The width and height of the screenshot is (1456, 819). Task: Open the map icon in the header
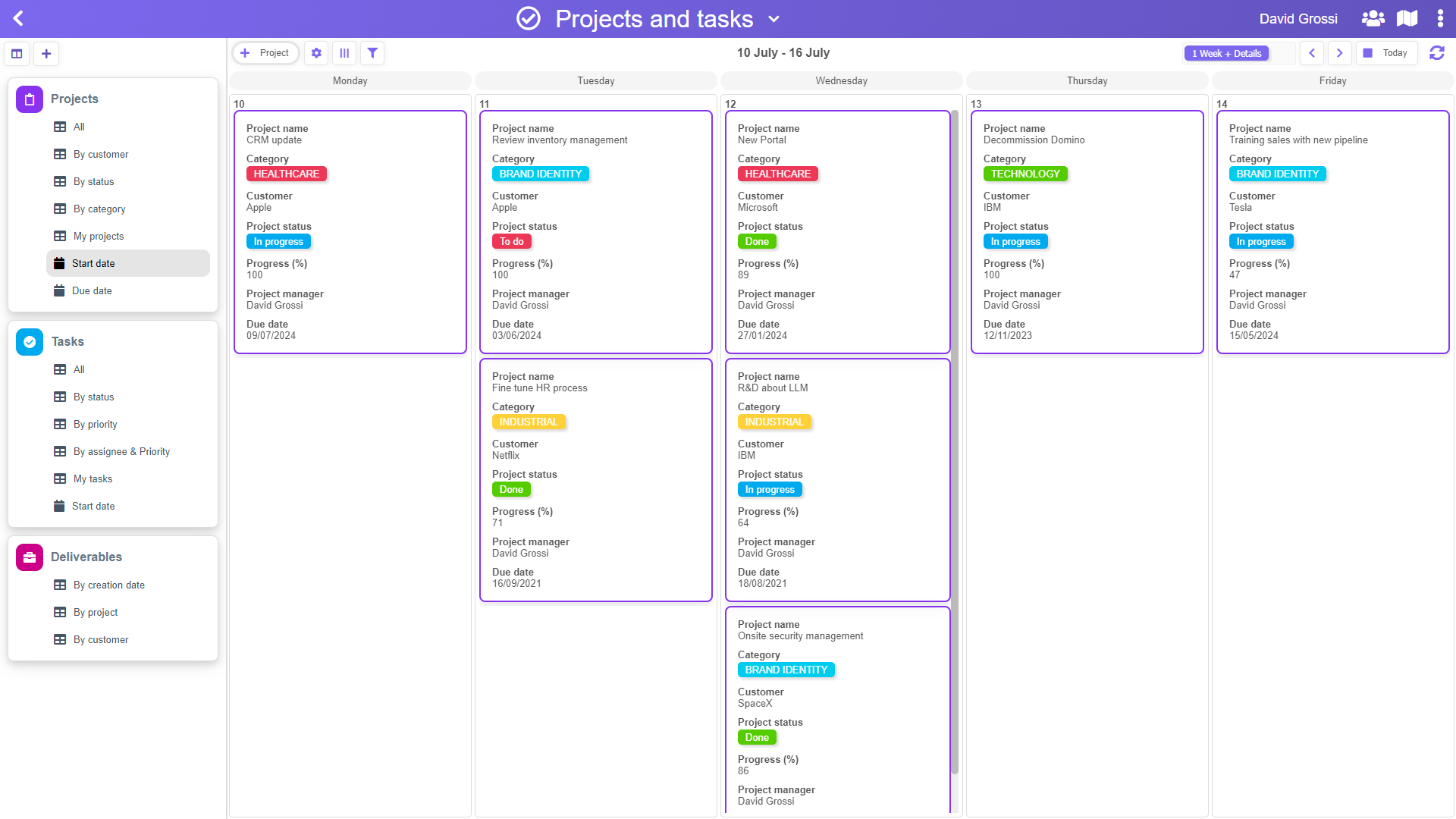[x=1407, y=18]
